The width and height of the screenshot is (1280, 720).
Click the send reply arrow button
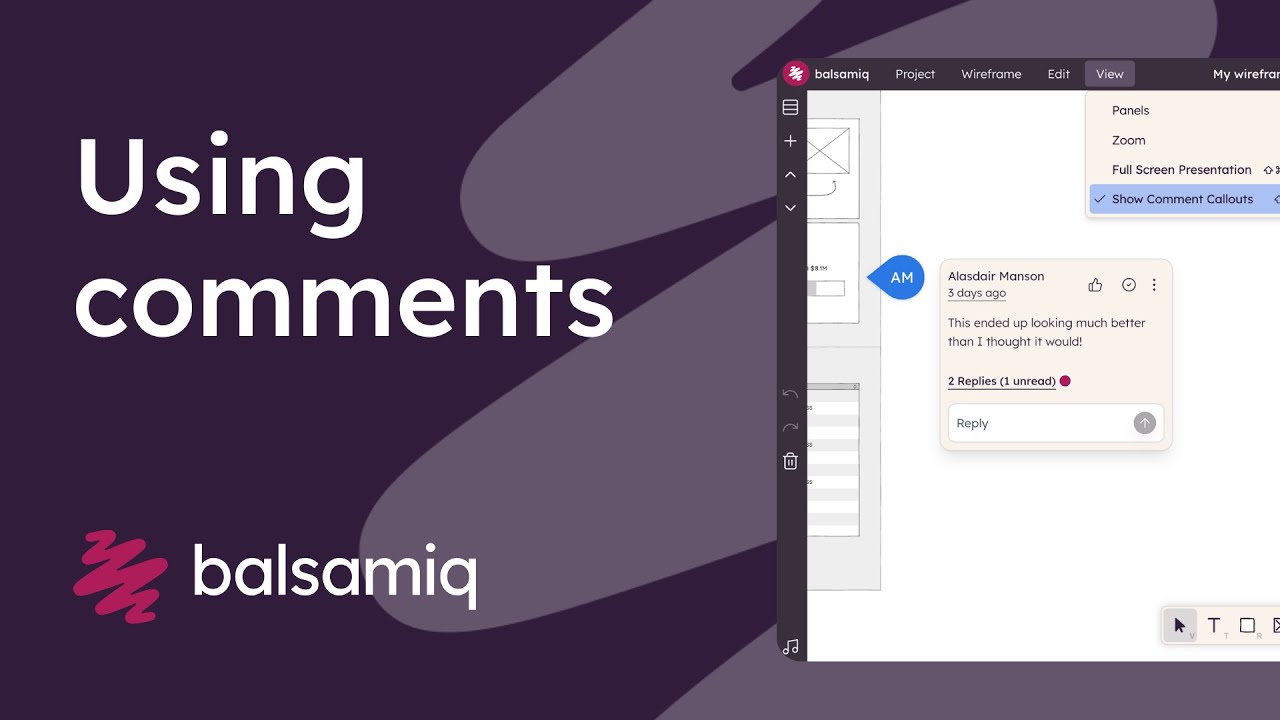click(1145, 423)
